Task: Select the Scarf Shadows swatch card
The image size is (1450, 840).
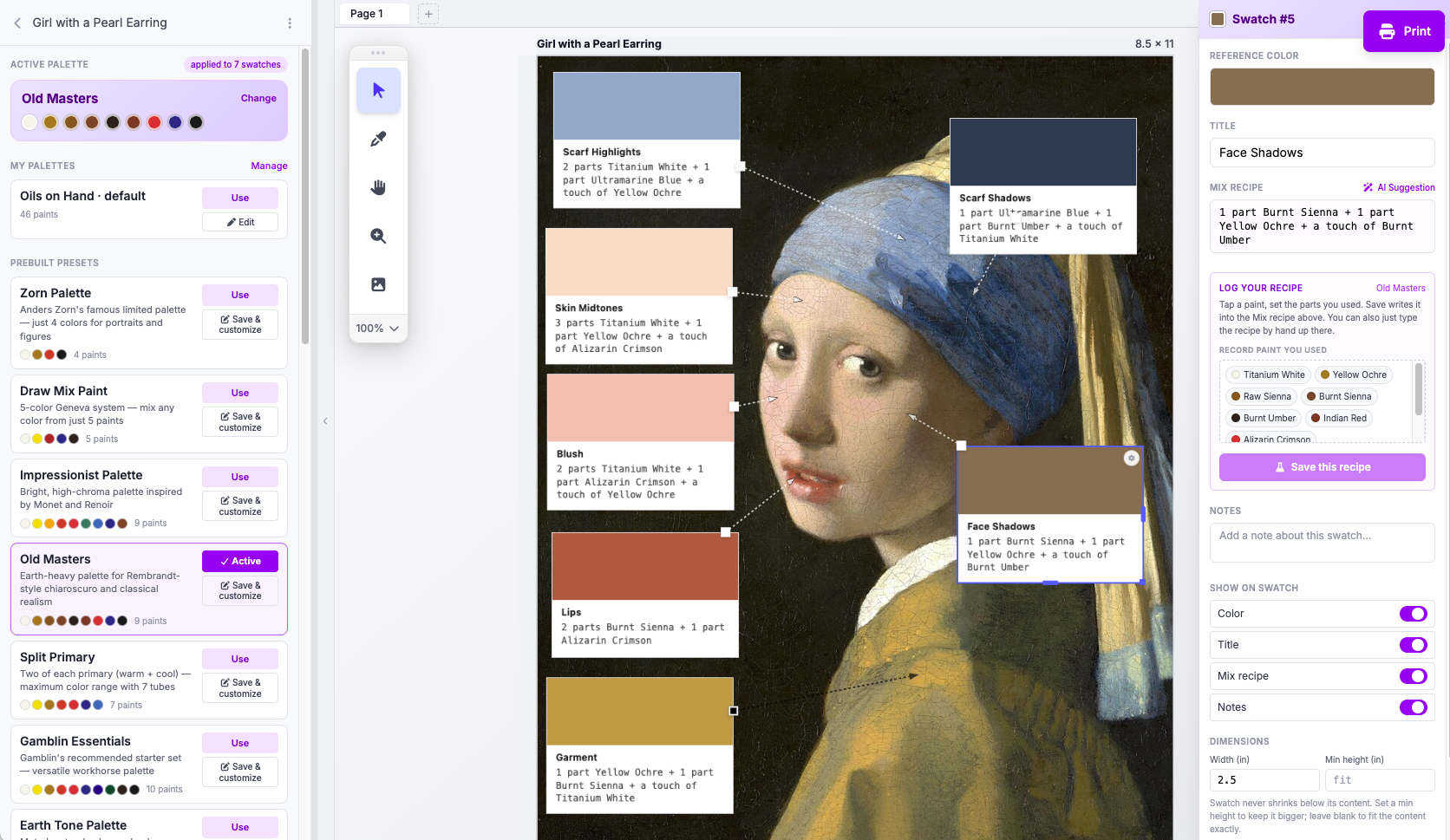Action: pyautogui.click(x=1043, y=186)
